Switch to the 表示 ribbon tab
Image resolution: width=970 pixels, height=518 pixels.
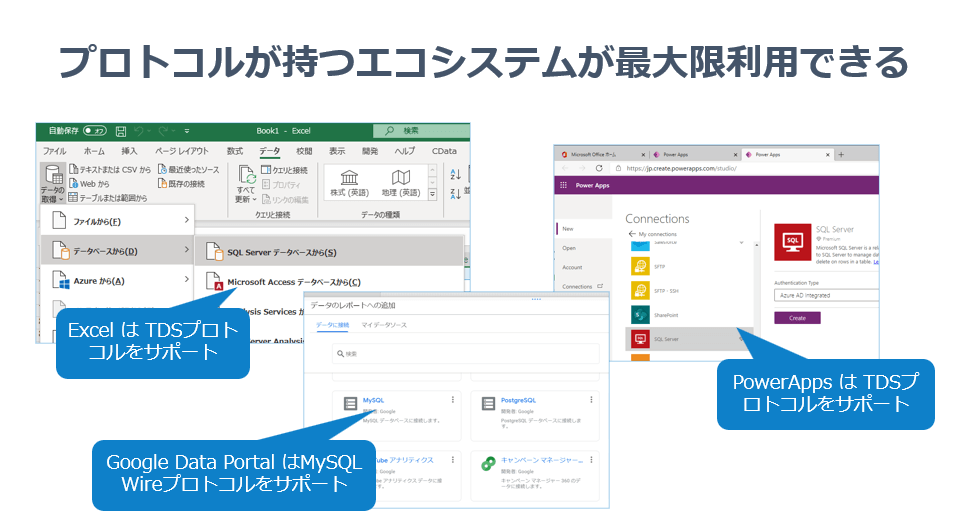coord(337,151)
